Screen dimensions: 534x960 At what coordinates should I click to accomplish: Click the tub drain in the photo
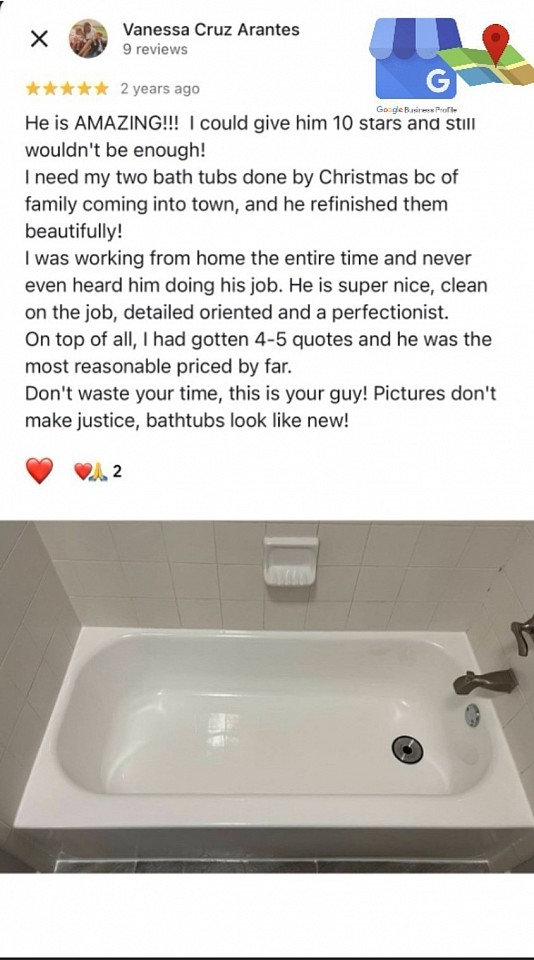[x=408, y=749]
